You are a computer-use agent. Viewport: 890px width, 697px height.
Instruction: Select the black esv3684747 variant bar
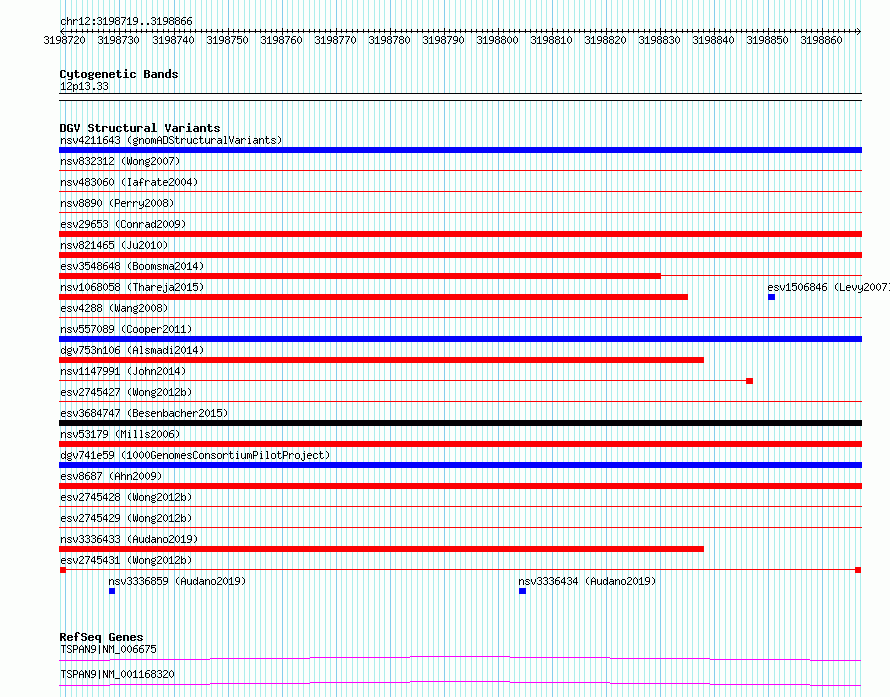pos(460,423)
